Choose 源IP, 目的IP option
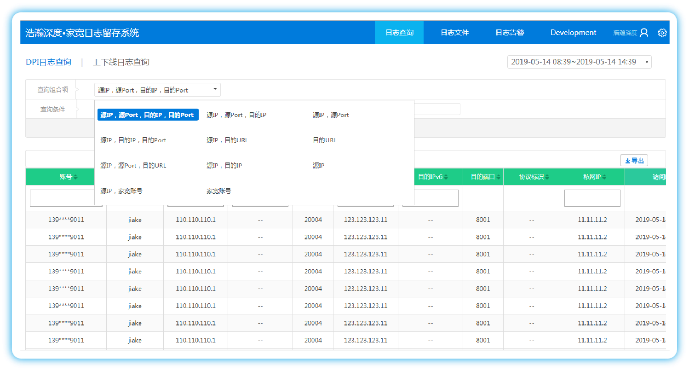Screen dimensions: 689x371 click(224, 165)
